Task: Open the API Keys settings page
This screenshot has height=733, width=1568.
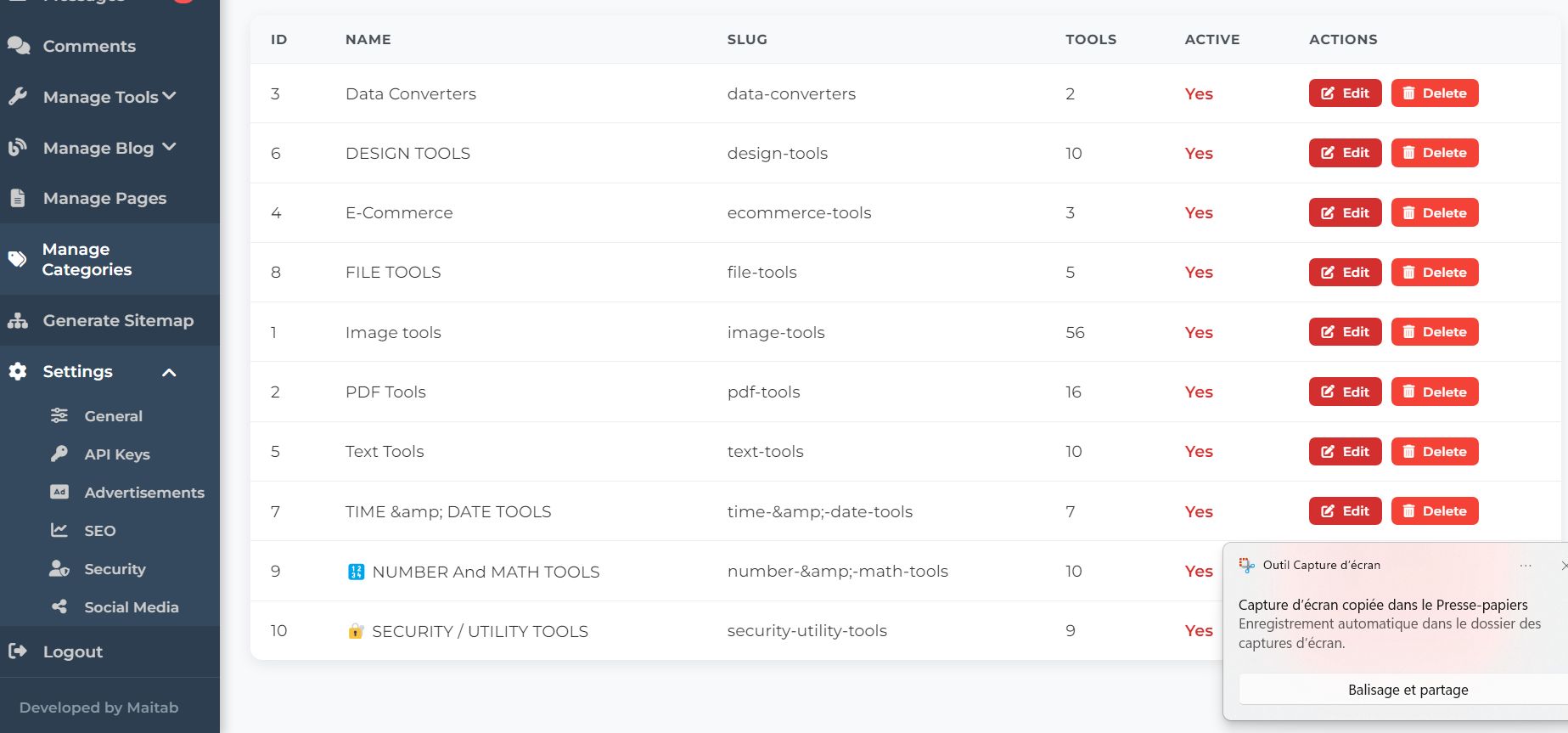Action: [116, 454]
